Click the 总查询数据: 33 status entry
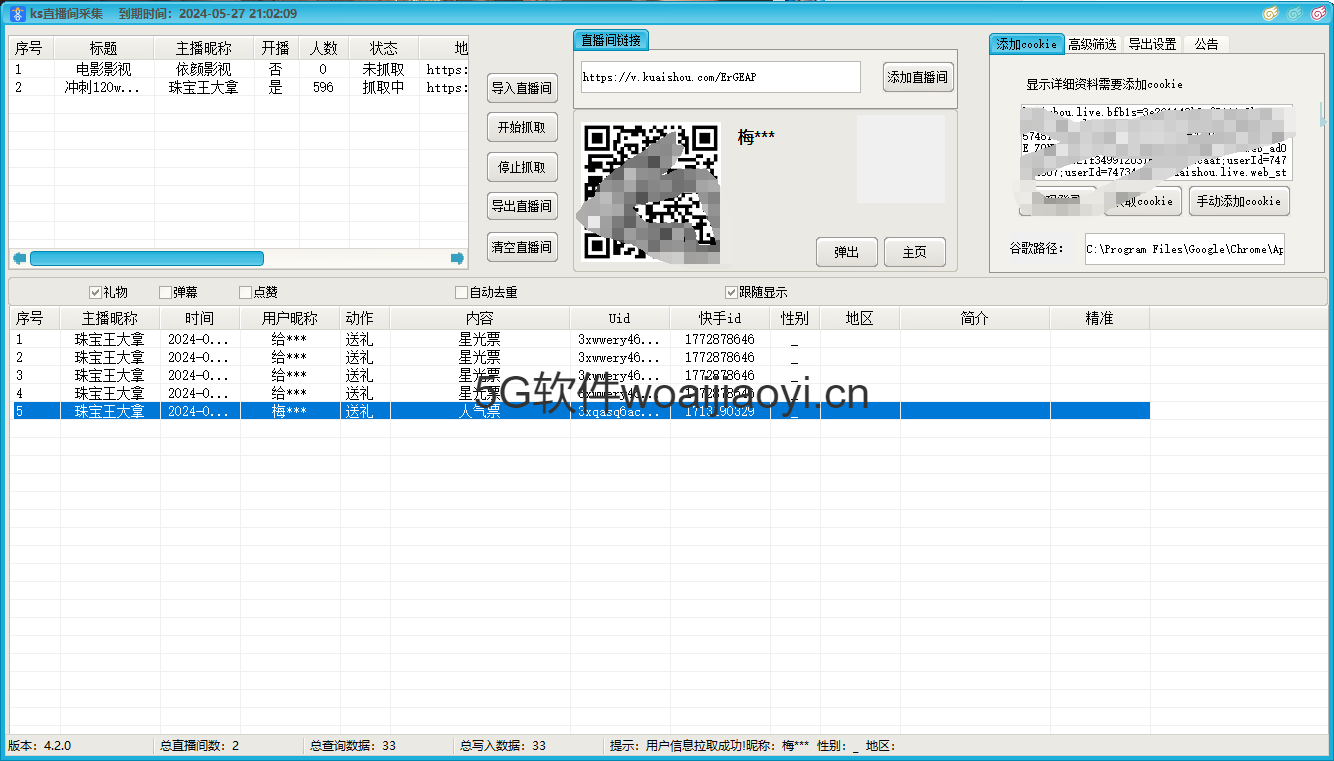This screenshot has height=761, width=1334. tap(353, 746)
